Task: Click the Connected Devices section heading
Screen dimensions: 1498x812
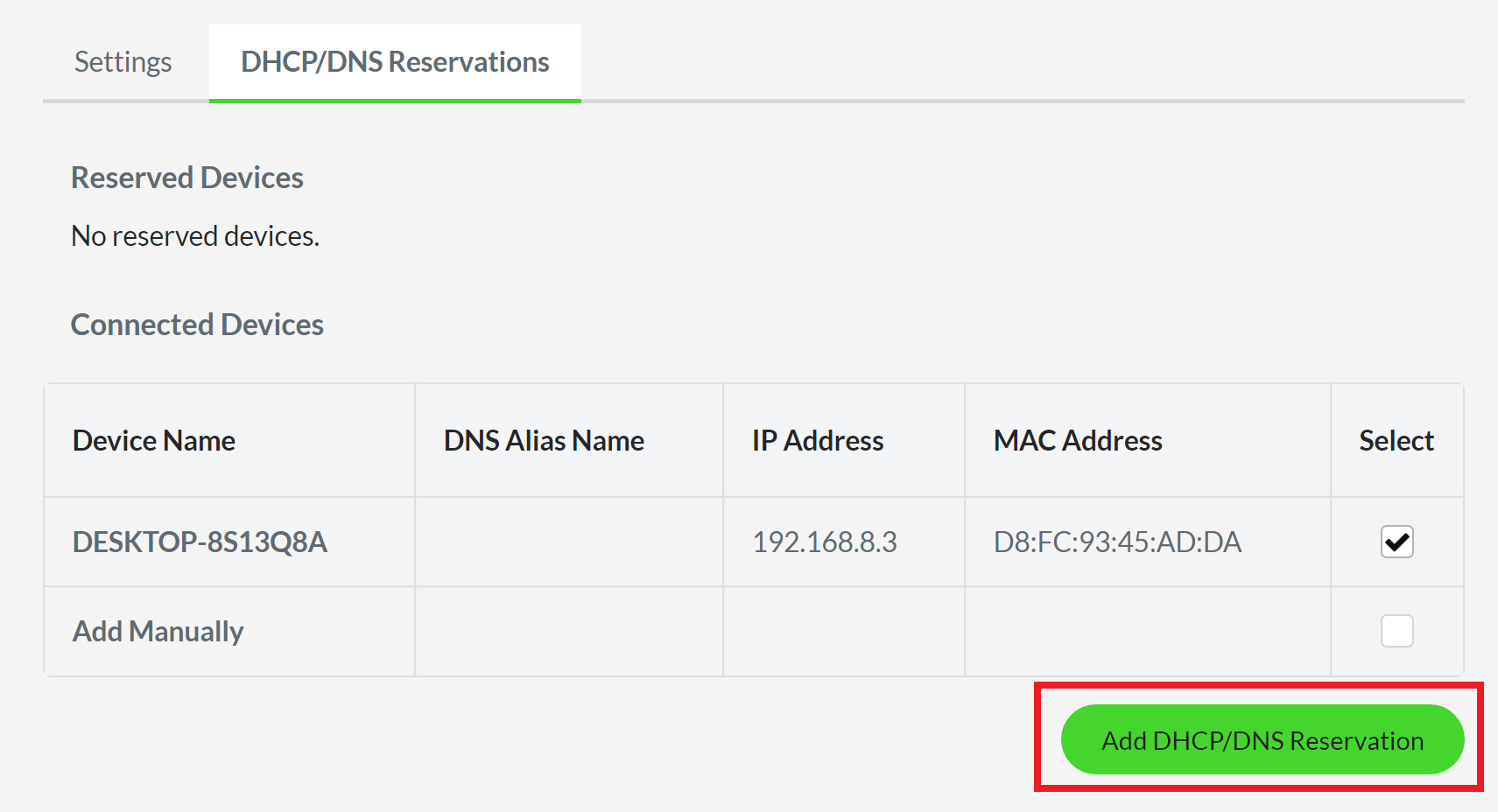Action: pos(197,324)
